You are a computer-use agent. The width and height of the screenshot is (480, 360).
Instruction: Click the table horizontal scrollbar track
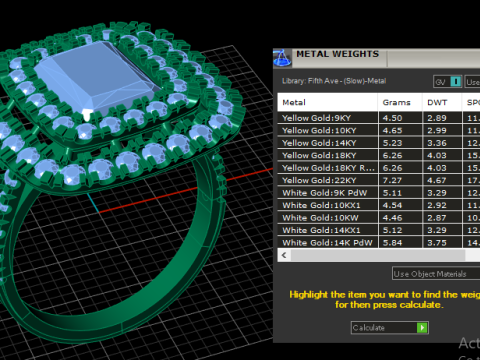[378, 255]
